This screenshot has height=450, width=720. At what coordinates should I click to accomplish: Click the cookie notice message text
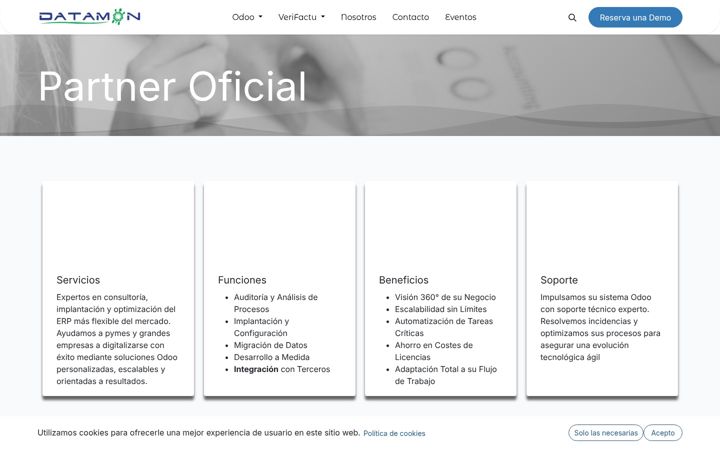(x=198, y=433)
